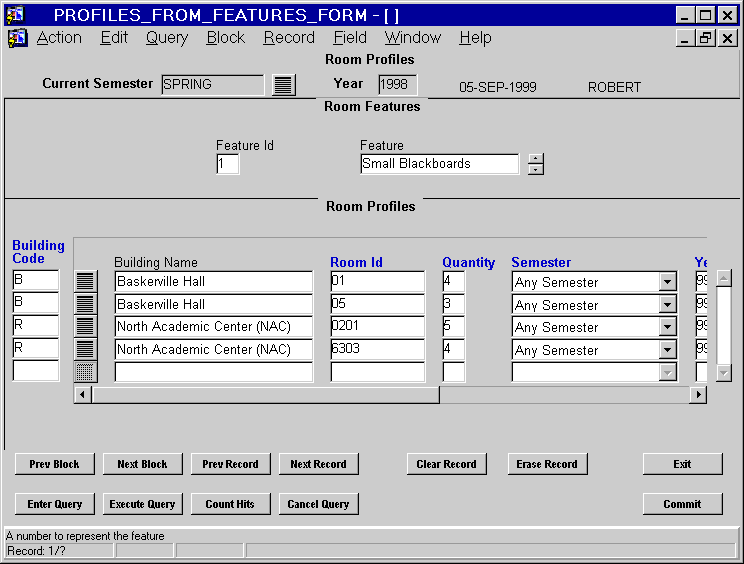Screen dimensions: 744x564
Task: Click the horizontal scrollbar thumb
Action: point(266,395)
